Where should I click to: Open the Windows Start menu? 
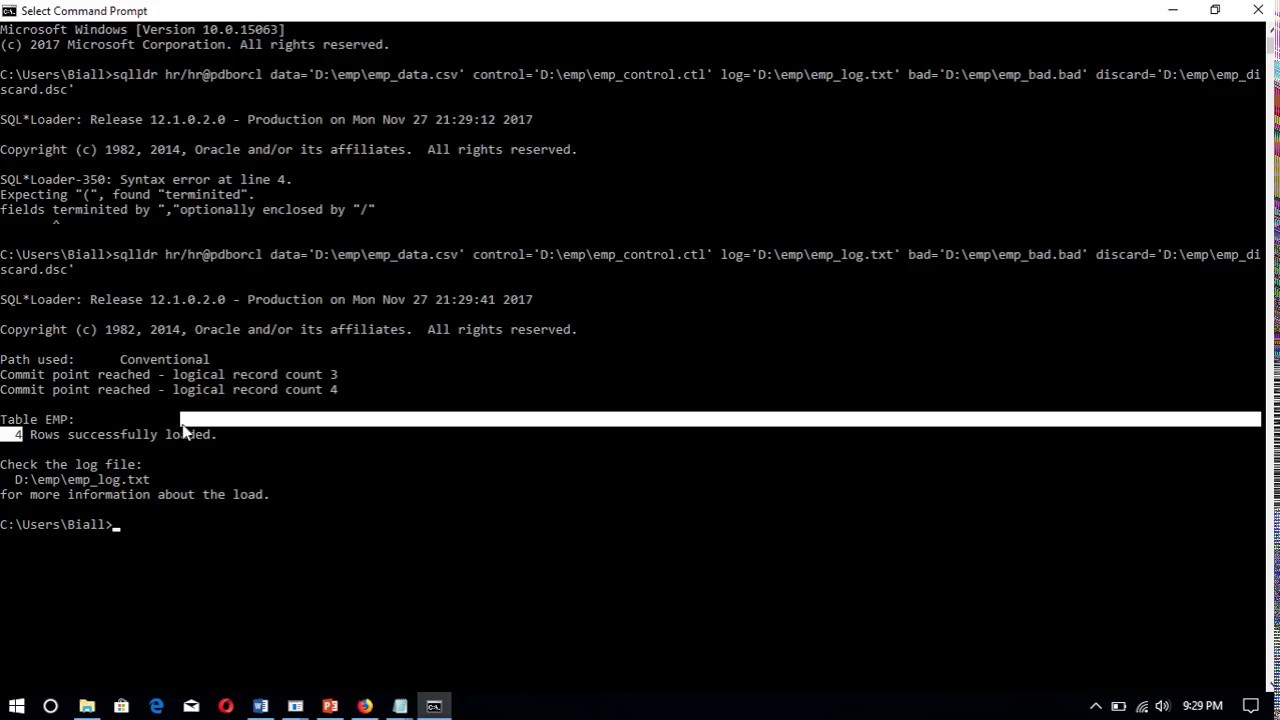16,706
